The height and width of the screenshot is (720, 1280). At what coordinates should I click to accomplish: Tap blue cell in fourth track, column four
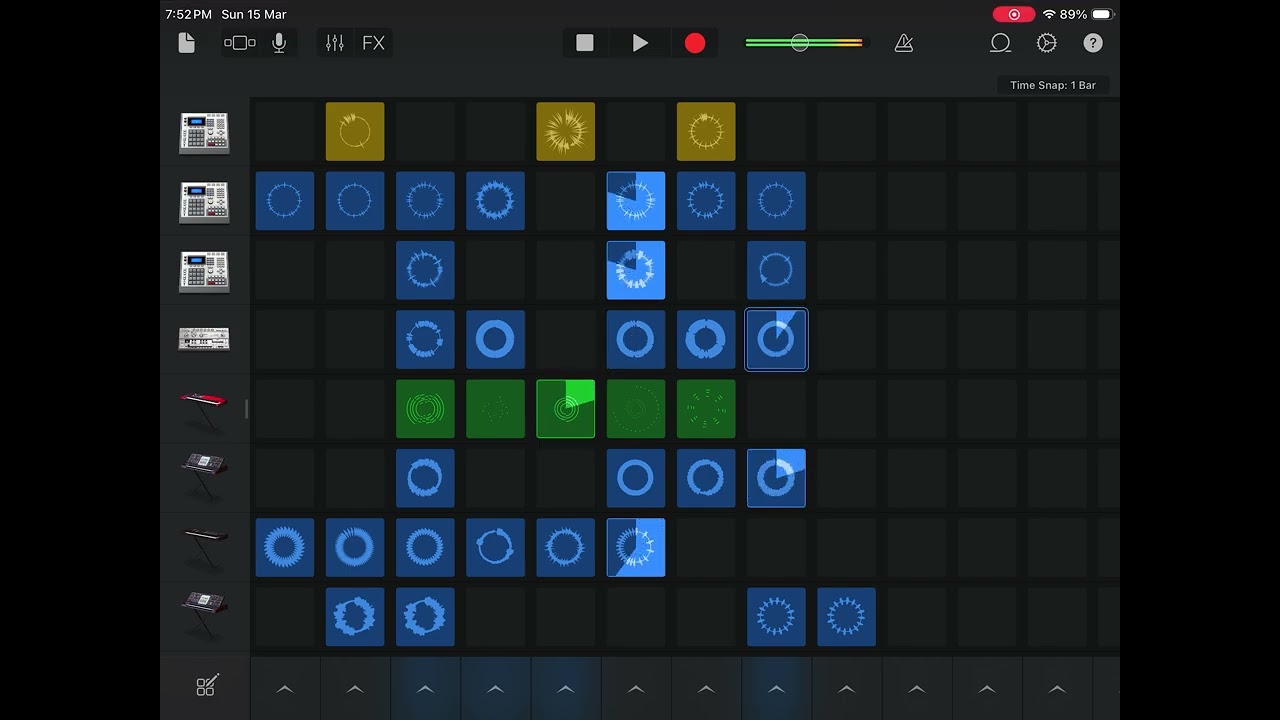tap(495, 340)
